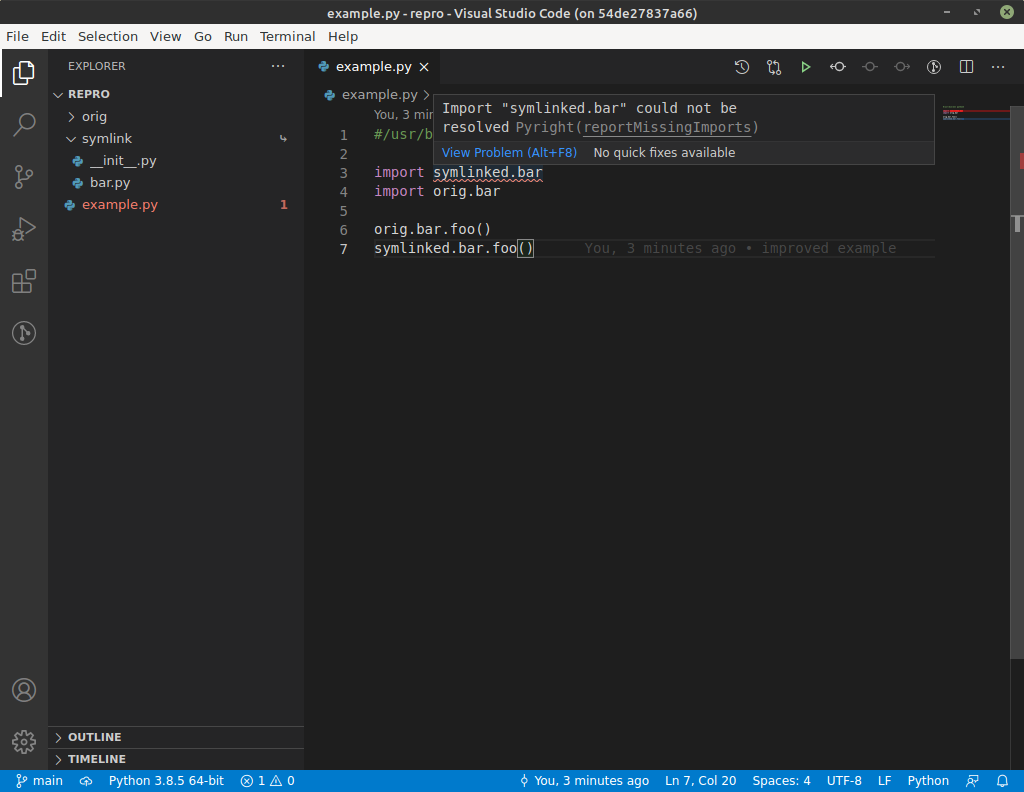Toggle GitLens file blame icon in toolbar
This screenshot has width=1024, height=792.
pyautogui.click(x=934, y=67)
